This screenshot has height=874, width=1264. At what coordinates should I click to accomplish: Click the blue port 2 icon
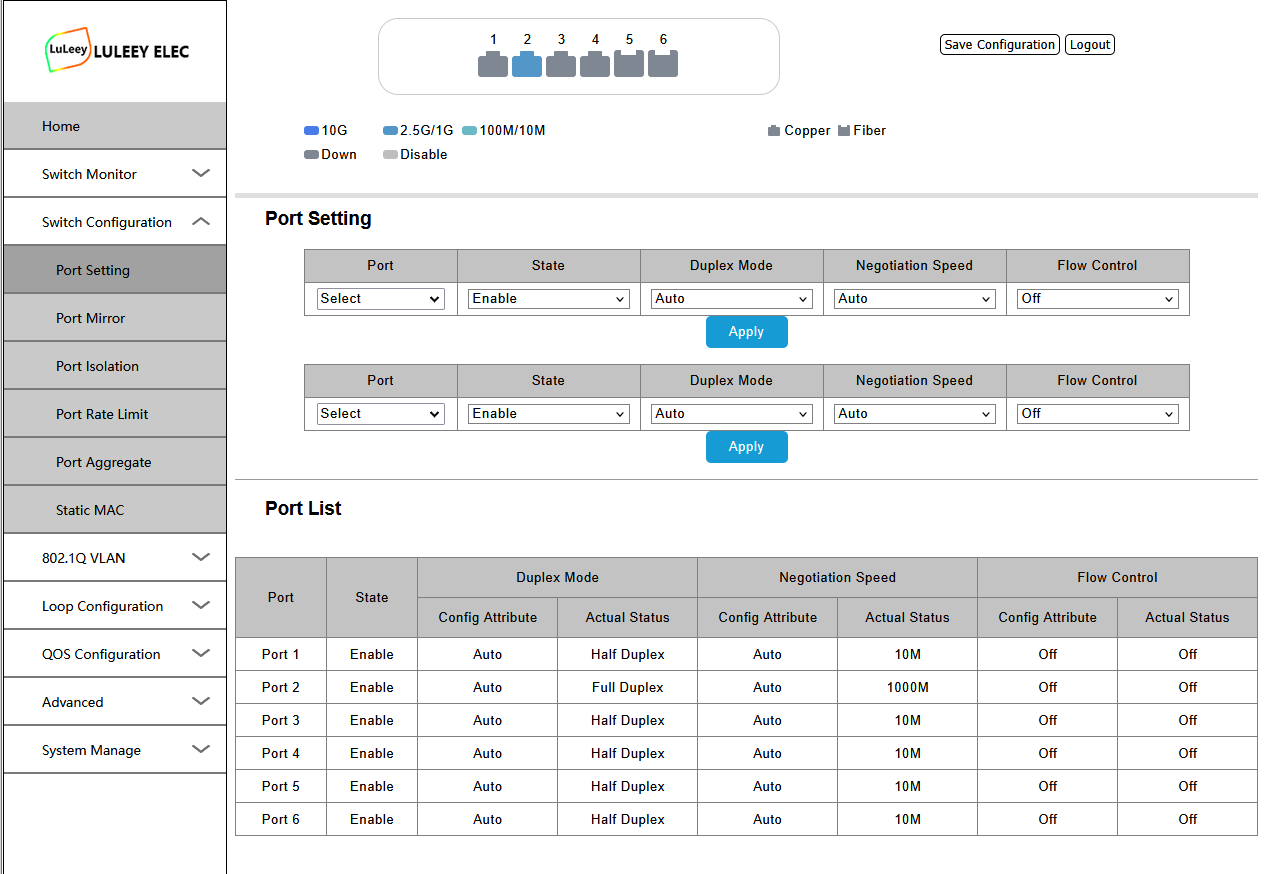(527, 64)
